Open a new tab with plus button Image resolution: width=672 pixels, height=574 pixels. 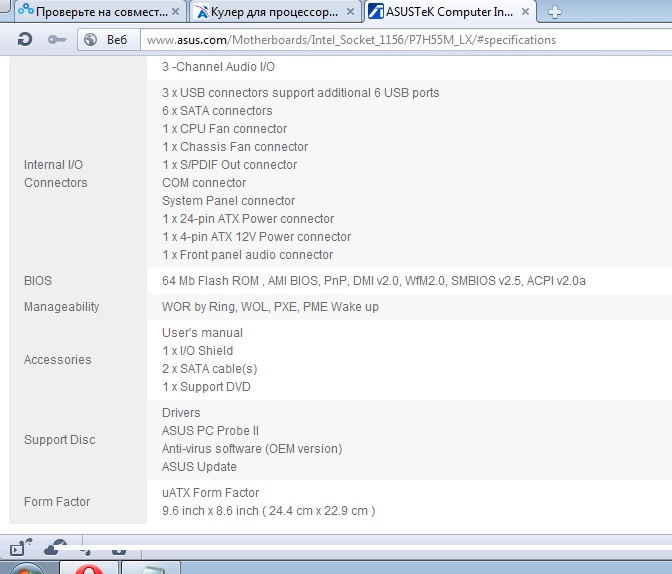555,12
